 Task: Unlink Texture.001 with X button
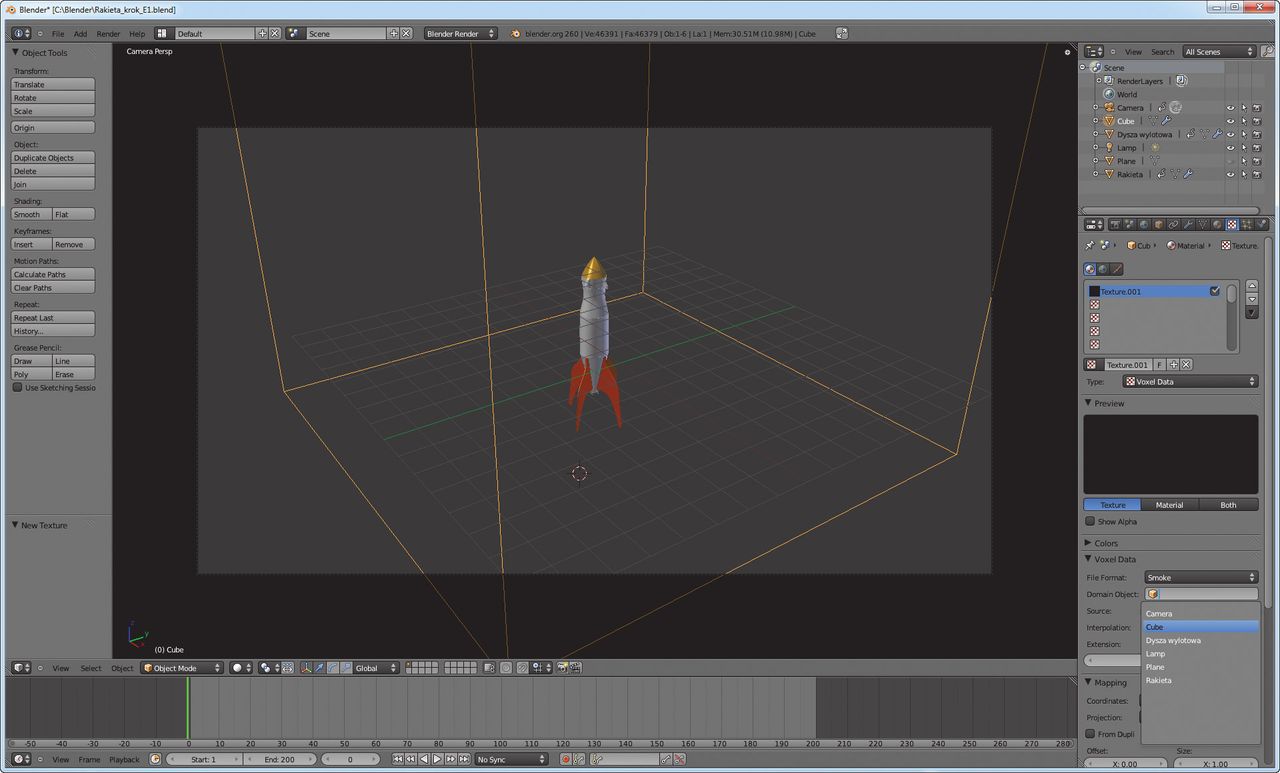click(1186, 365)
